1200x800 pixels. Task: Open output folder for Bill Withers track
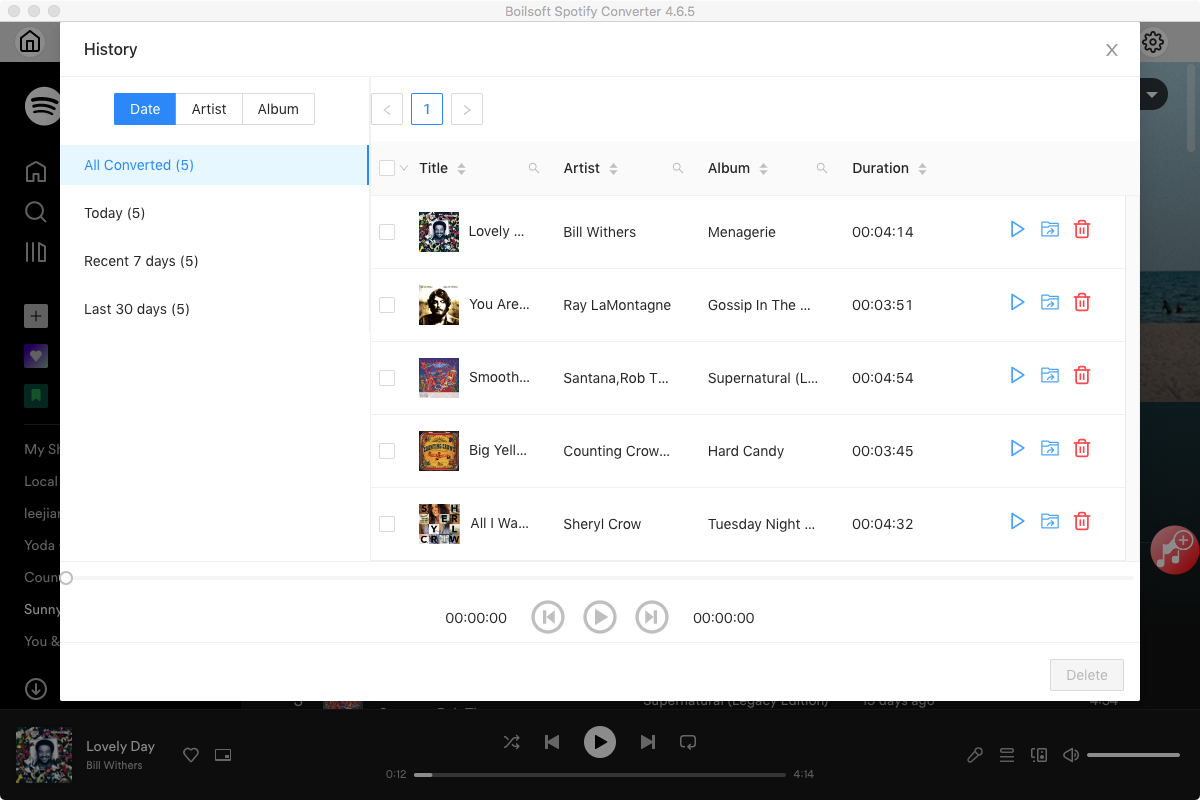[1049, 229]
